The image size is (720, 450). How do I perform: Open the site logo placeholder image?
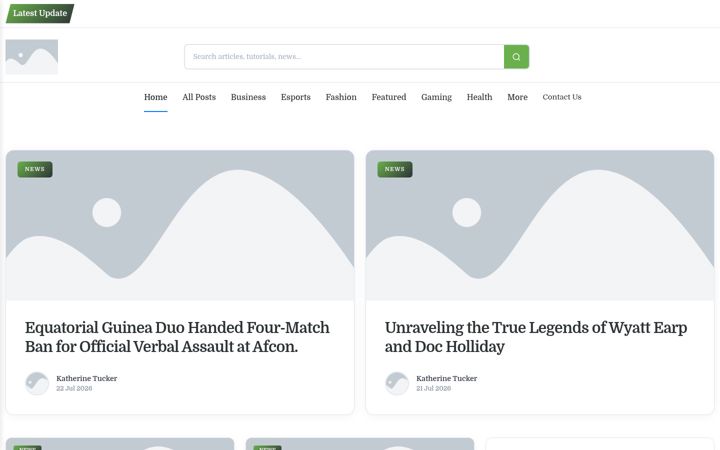[32, 57]
